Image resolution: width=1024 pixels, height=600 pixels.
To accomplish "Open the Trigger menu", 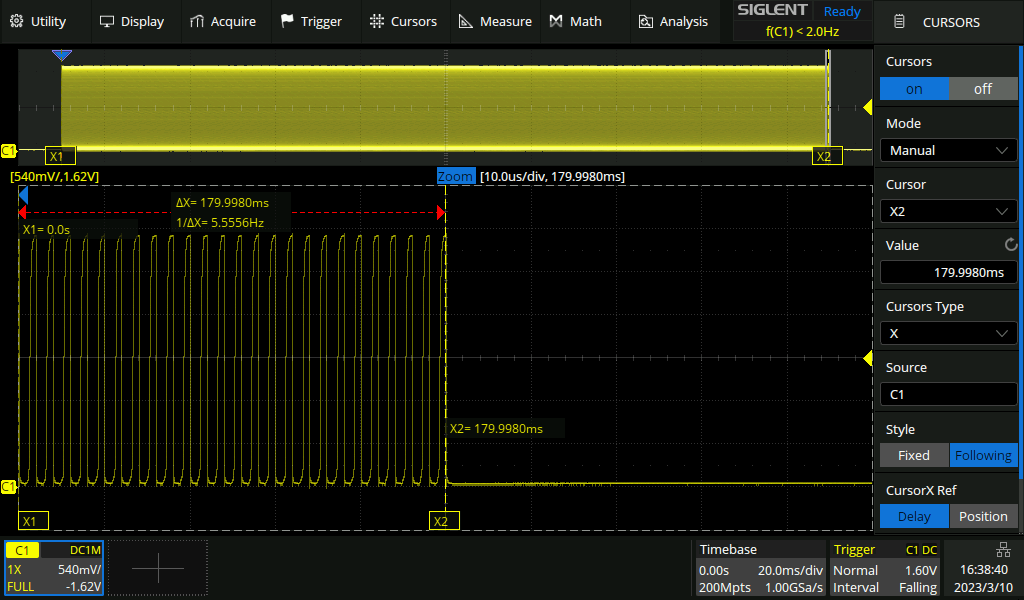I will tap(312, 22).
